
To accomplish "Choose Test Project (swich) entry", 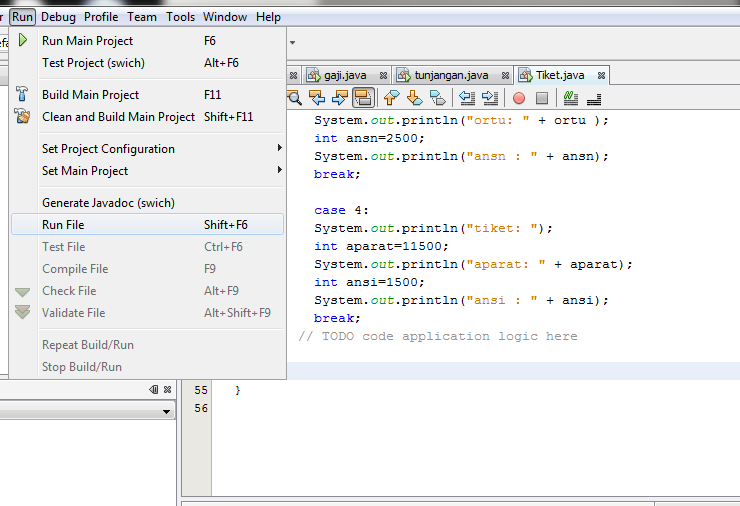I will click(147, 63).
